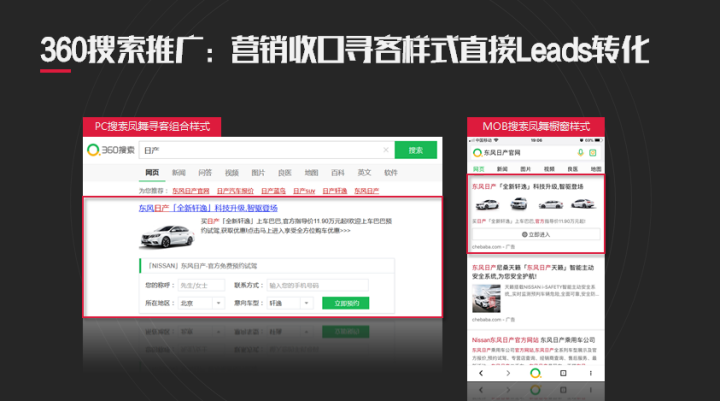This screenshot has height=401, width=720.
Task: Click the green 搜索 button
Action: click(x=416, y=150)
